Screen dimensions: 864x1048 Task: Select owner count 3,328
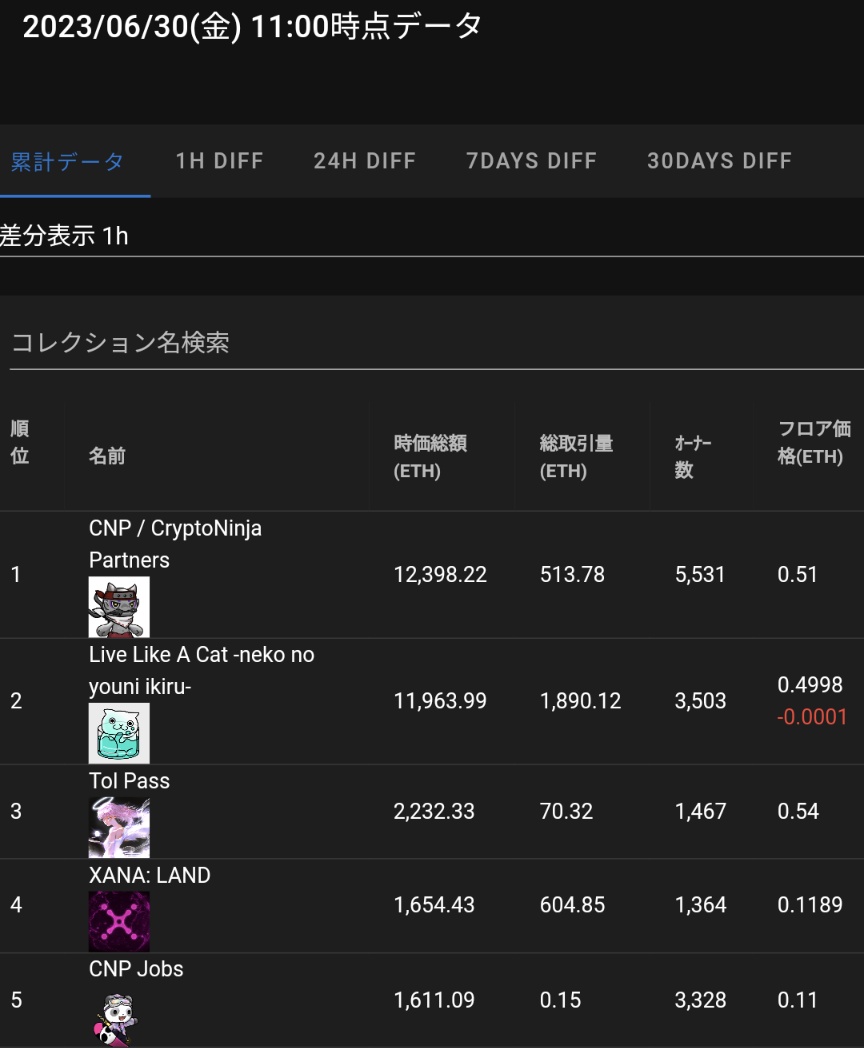tap(700, 1000)
